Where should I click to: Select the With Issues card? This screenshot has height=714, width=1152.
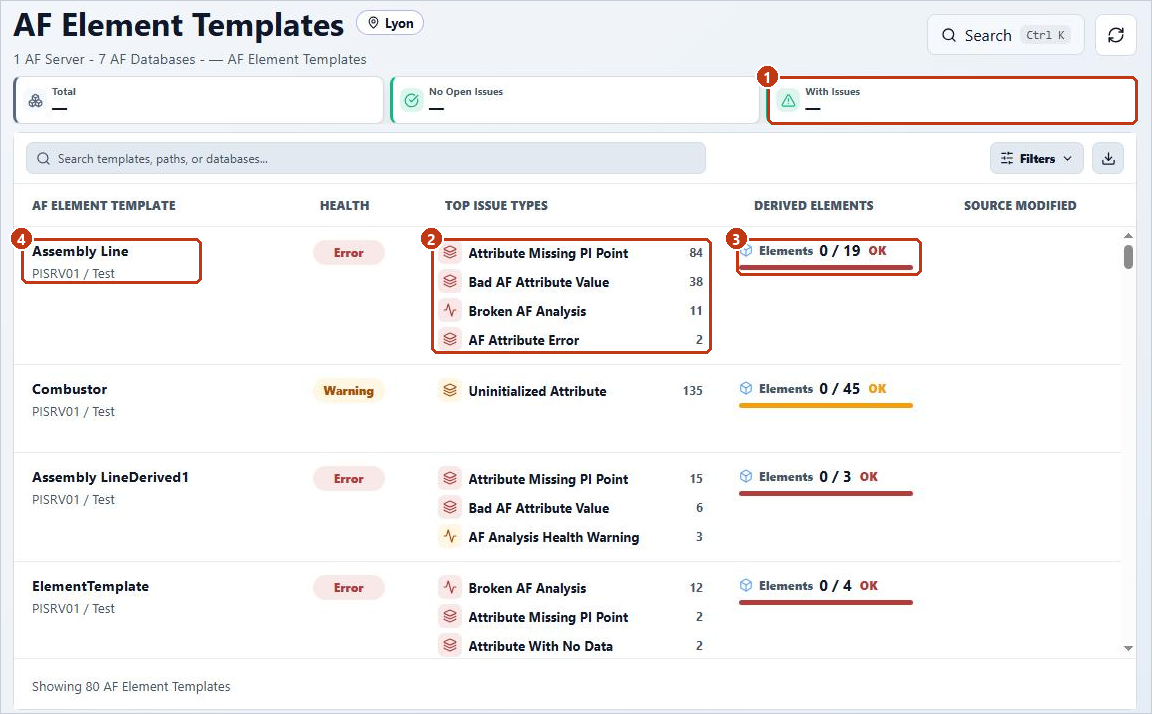[952, 101]
